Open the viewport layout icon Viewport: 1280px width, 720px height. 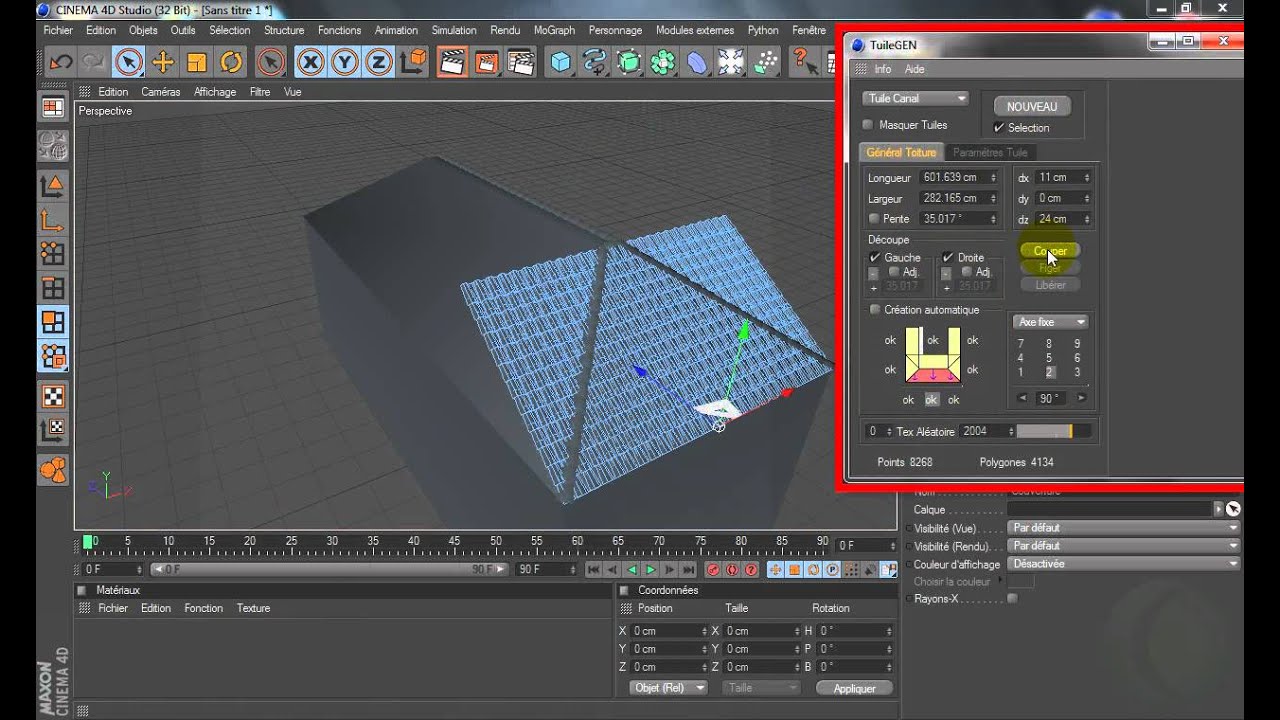[x=53, y=108]
